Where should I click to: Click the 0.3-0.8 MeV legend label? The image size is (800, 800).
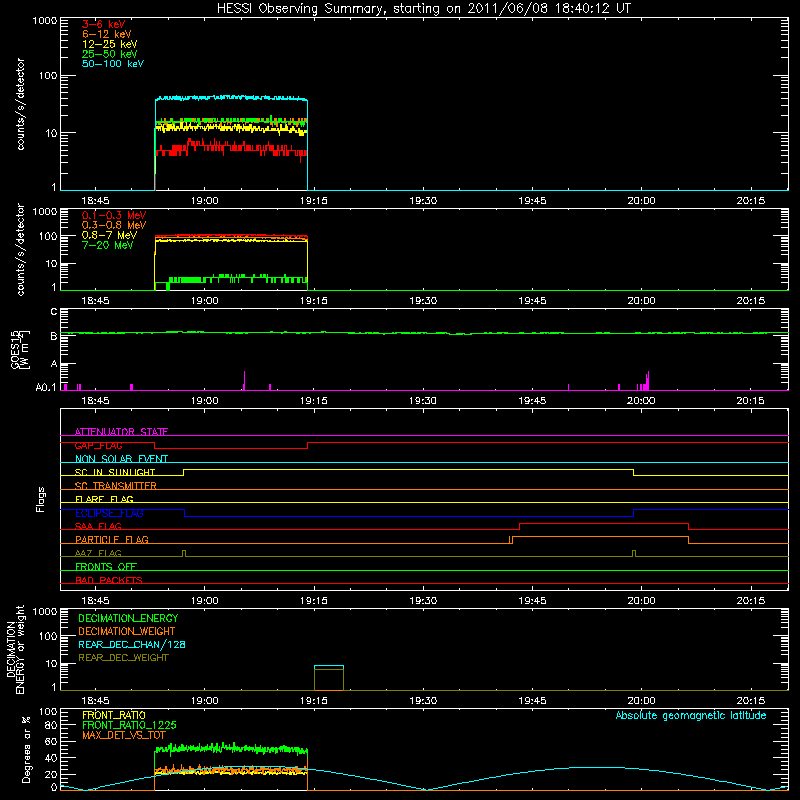[x=114, y=225]
